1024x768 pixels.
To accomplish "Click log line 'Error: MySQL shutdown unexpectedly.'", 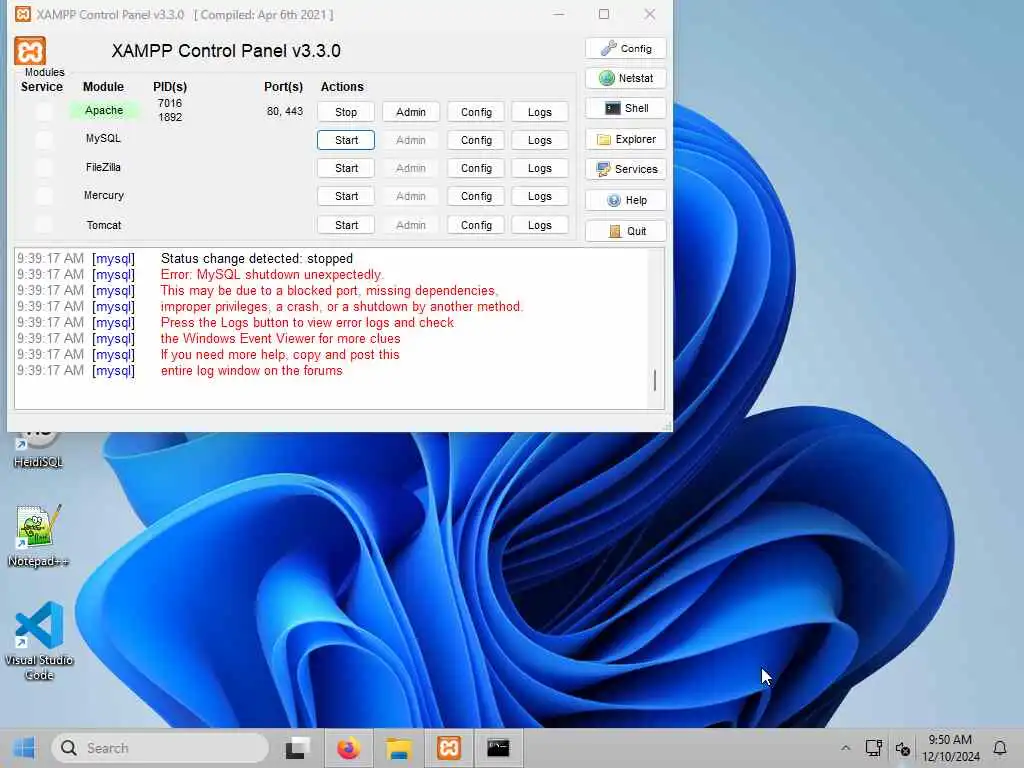I will point(272,274).
